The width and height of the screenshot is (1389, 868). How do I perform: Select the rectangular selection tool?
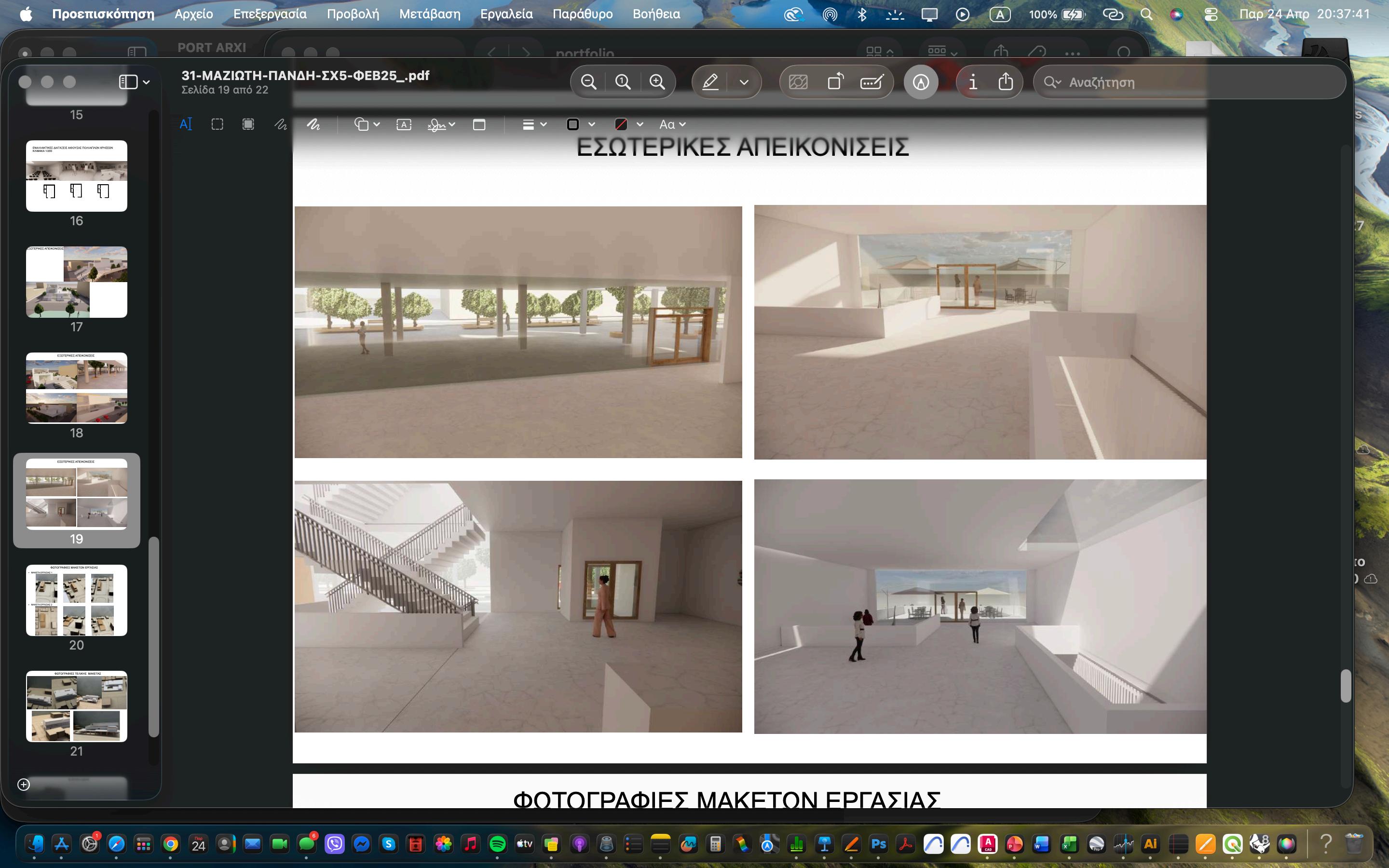point(217,124)
